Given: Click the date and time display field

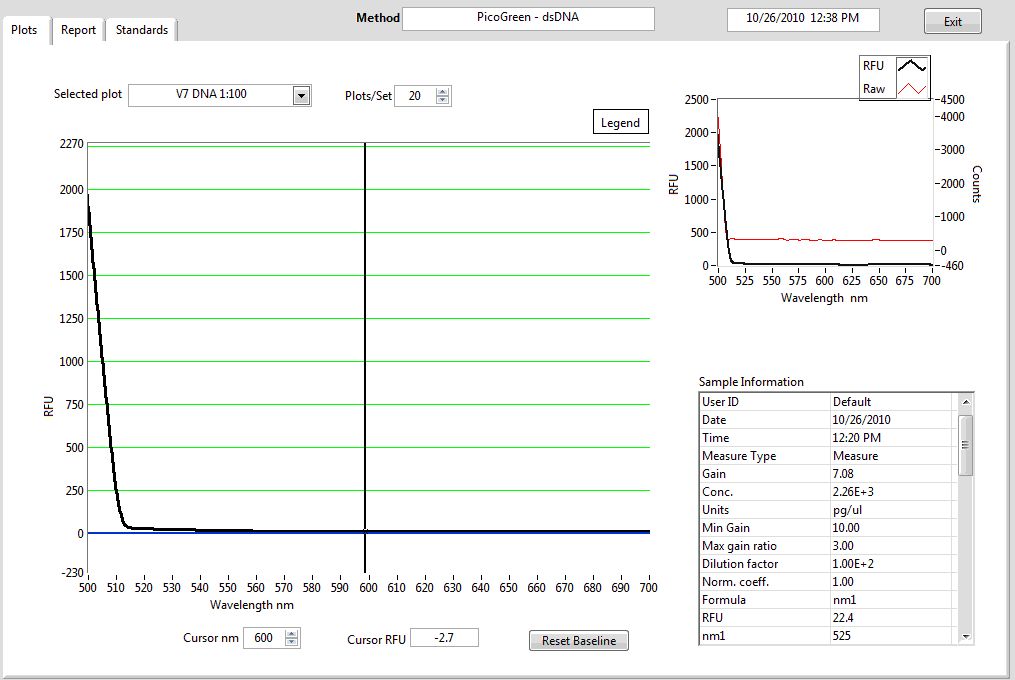Looking at the screenshot, I should pos(803,19).
